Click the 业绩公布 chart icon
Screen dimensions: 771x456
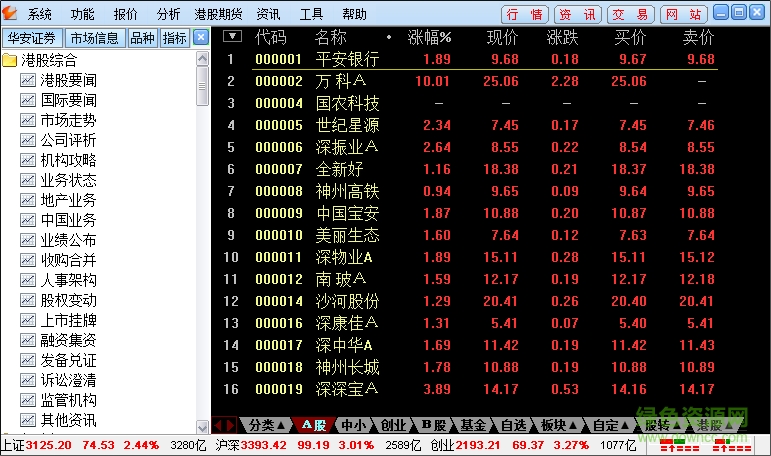[x=28, y=240]
